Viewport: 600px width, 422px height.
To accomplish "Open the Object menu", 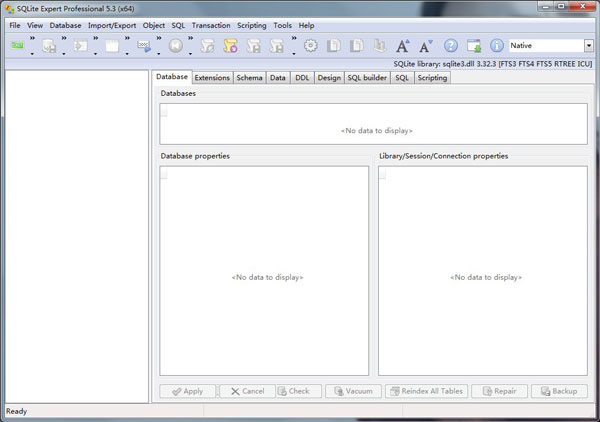I will point(154,26).
